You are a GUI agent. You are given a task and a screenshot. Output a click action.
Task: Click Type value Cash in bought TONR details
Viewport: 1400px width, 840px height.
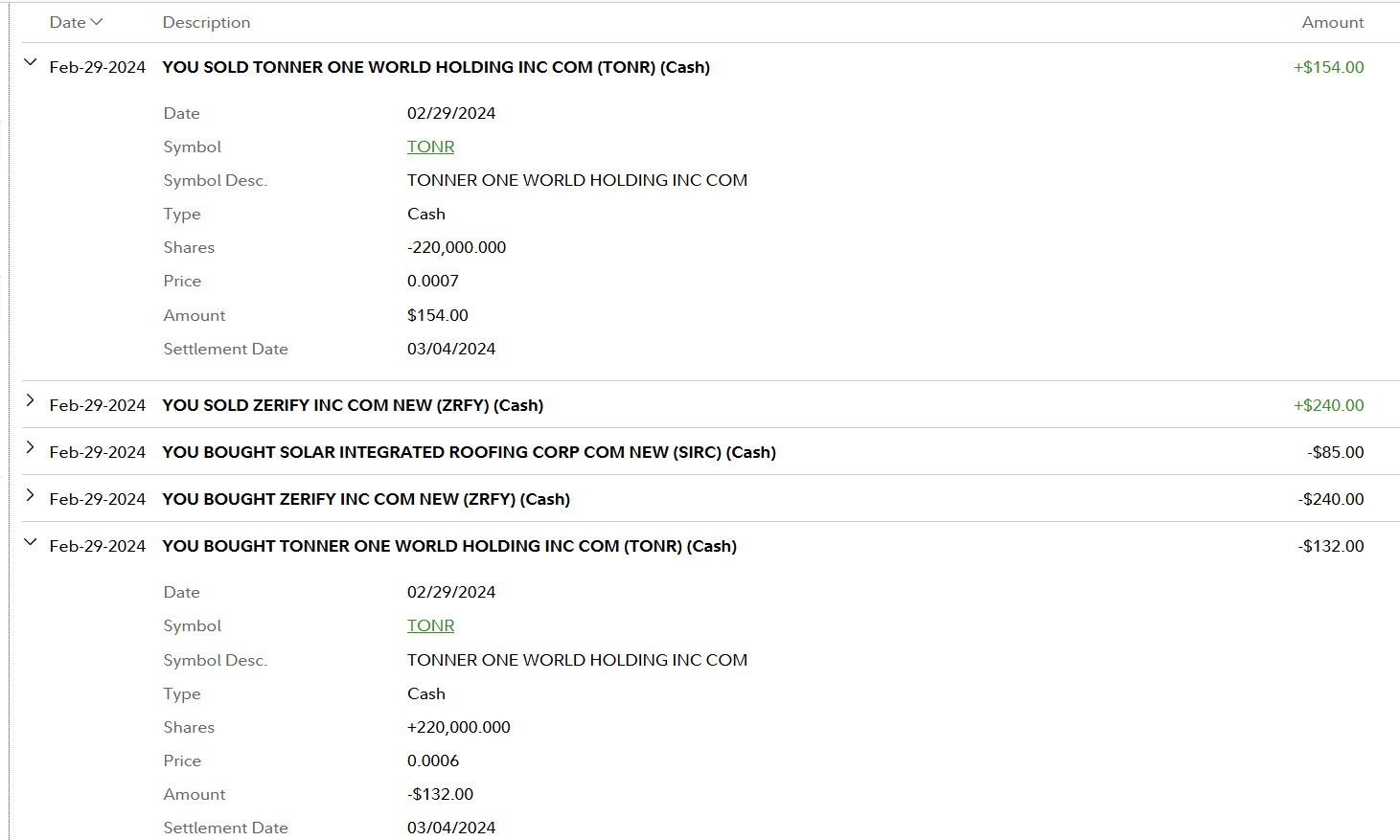click(426, 693)
